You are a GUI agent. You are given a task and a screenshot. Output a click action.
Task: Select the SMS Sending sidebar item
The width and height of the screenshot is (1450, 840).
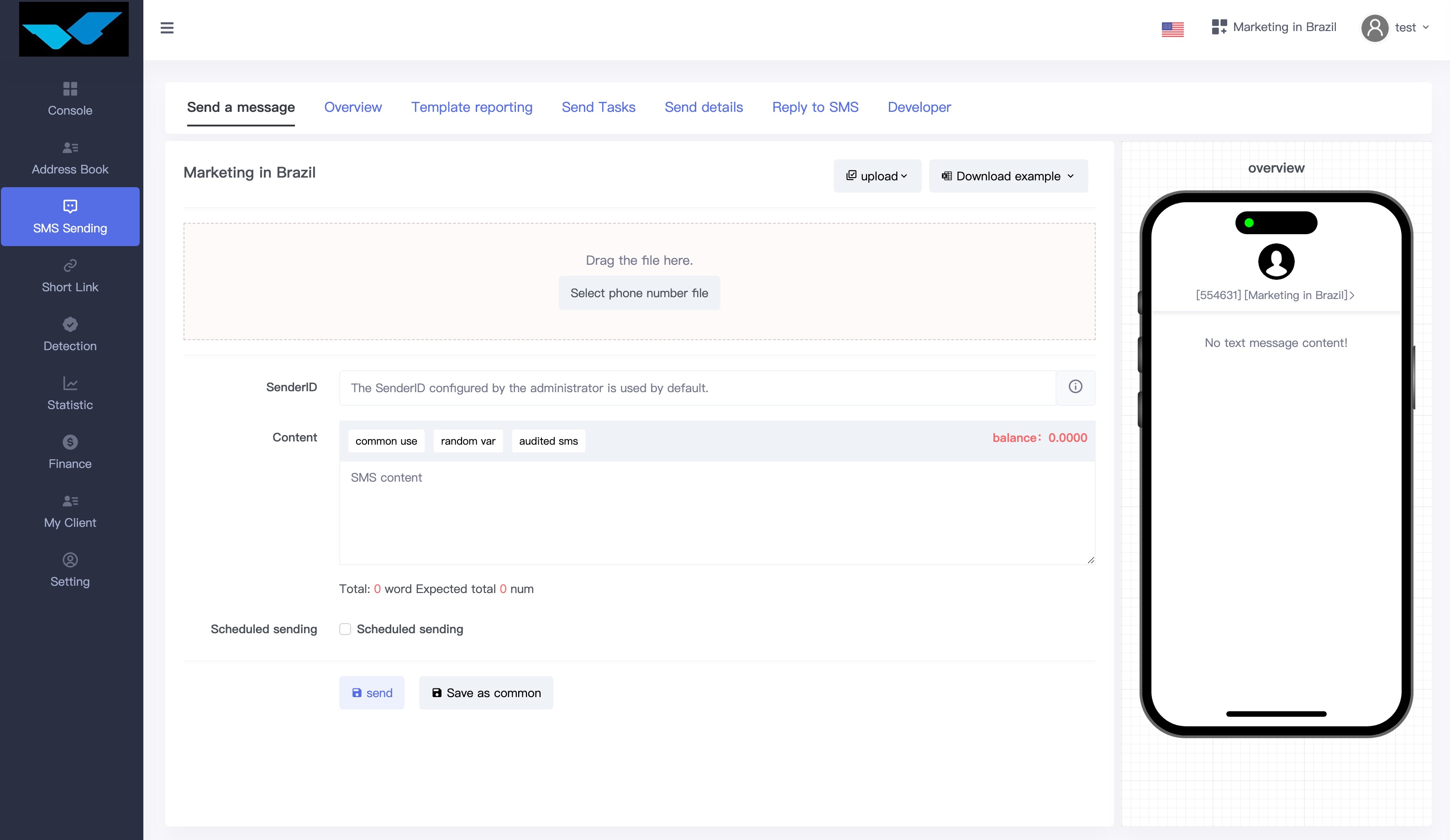tap(70, 216)
